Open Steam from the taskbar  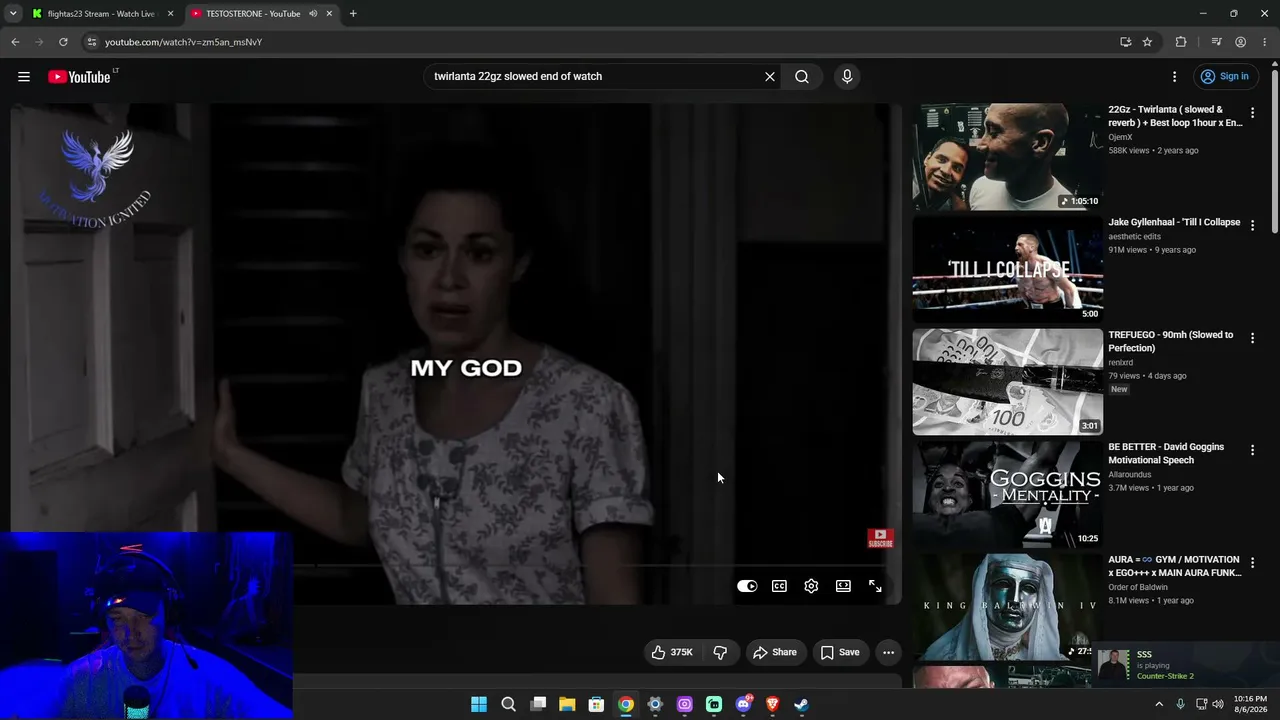pyautogui.click(x=801, y=704)
